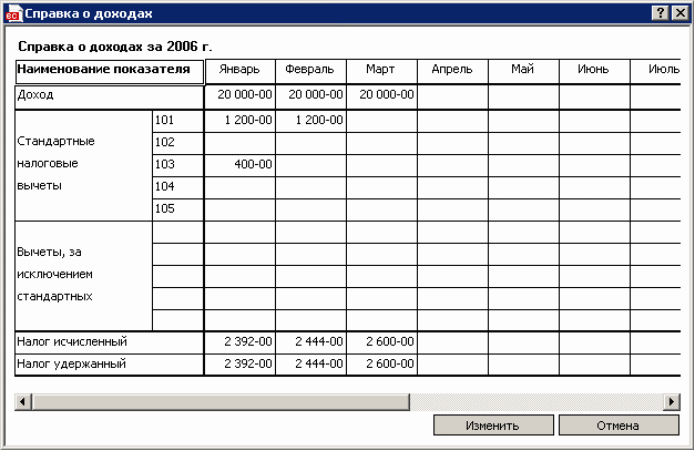Click the Наименование показателя header cell
Screen dimensions: 694x450
109,72
